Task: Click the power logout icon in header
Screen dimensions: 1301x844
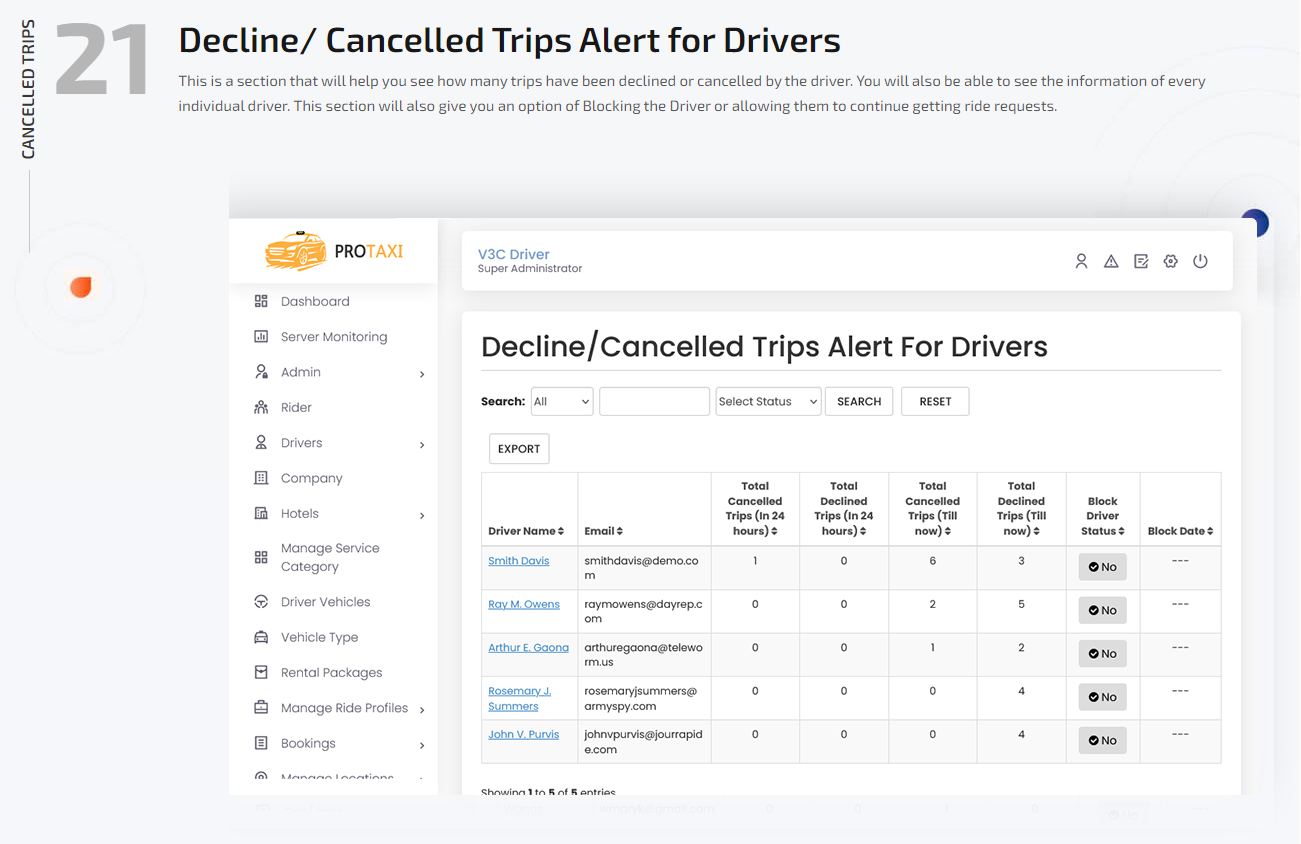Action: 1200,261
